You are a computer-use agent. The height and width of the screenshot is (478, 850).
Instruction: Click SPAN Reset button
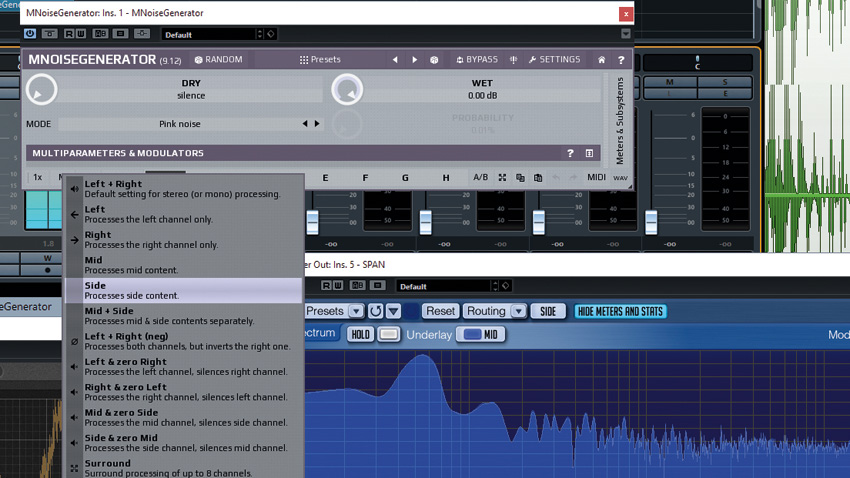click(440, 311)
